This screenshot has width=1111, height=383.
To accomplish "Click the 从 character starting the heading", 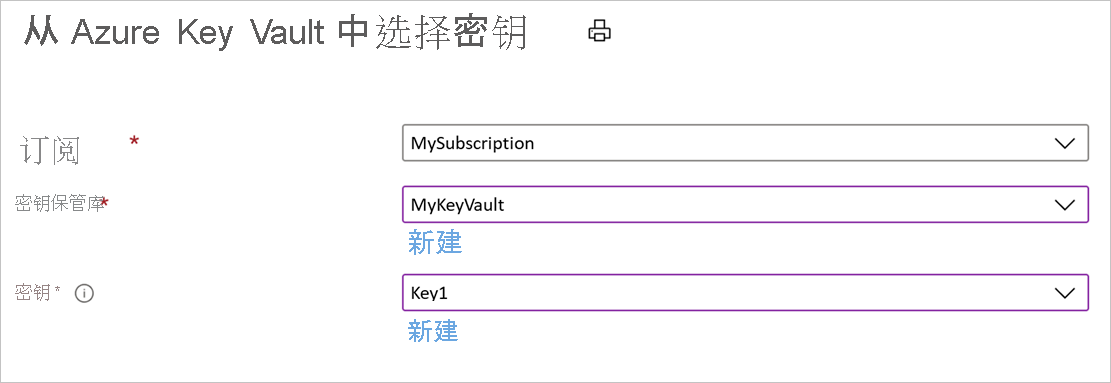I will (x=40, y=33).
